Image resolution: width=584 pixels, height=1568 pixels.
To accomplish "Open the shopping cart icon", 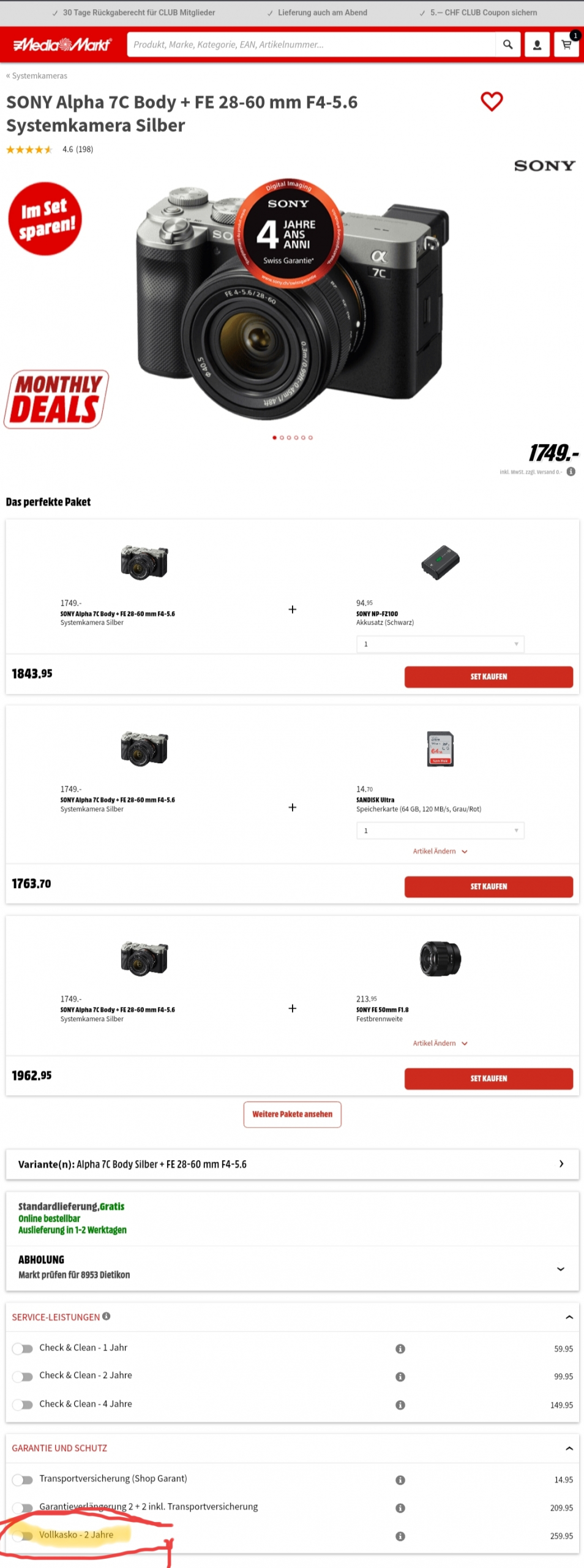I will click(566, 45).
